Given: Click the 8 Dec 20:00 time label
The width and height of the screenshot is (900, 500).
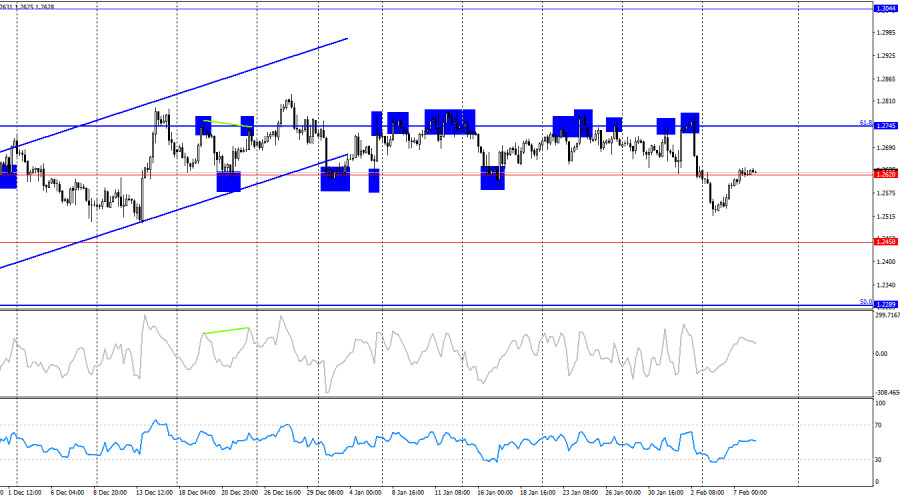Looking at the screenshot, I should click(110, 493).
